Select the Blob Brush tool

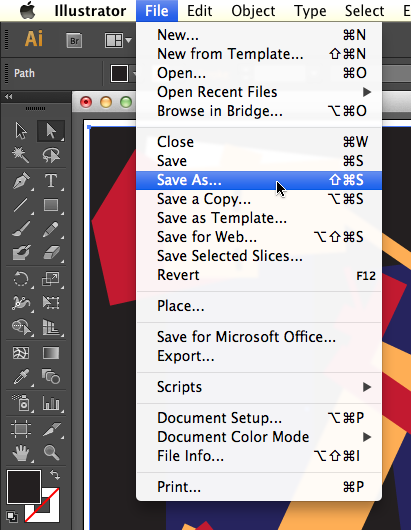21,253
